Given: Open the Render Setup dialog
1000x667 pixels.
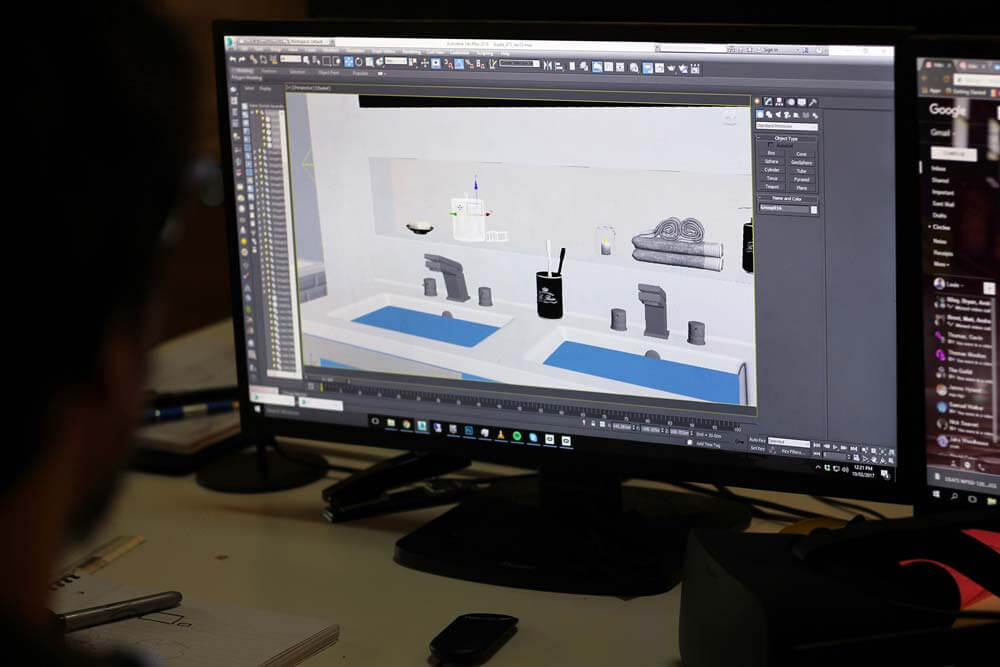Looking at the screenshot, I should click(x=647, y=68).
